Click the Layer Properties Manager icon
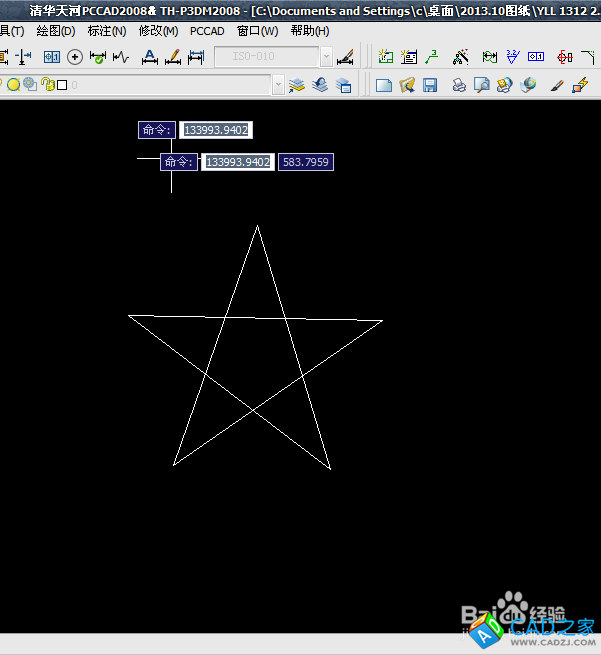Image resolution: width=601 pixels, height=655 pixels. pyautogui.click(x=297, y=85)
